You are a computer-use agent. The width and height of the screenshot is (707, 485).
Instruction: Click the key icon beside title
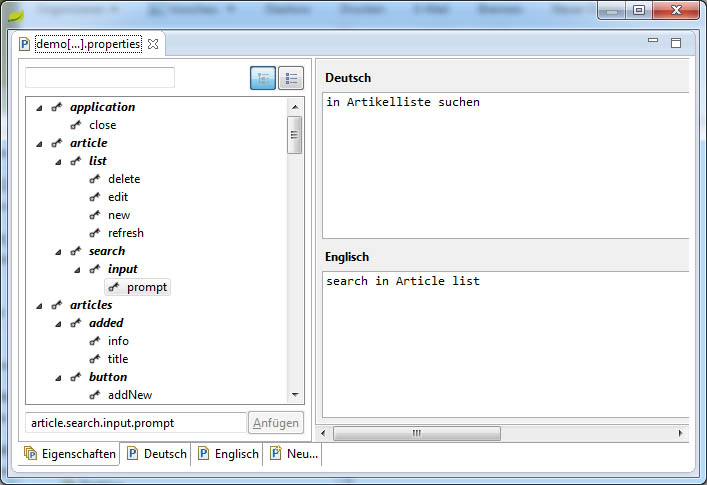coord(95,359)
